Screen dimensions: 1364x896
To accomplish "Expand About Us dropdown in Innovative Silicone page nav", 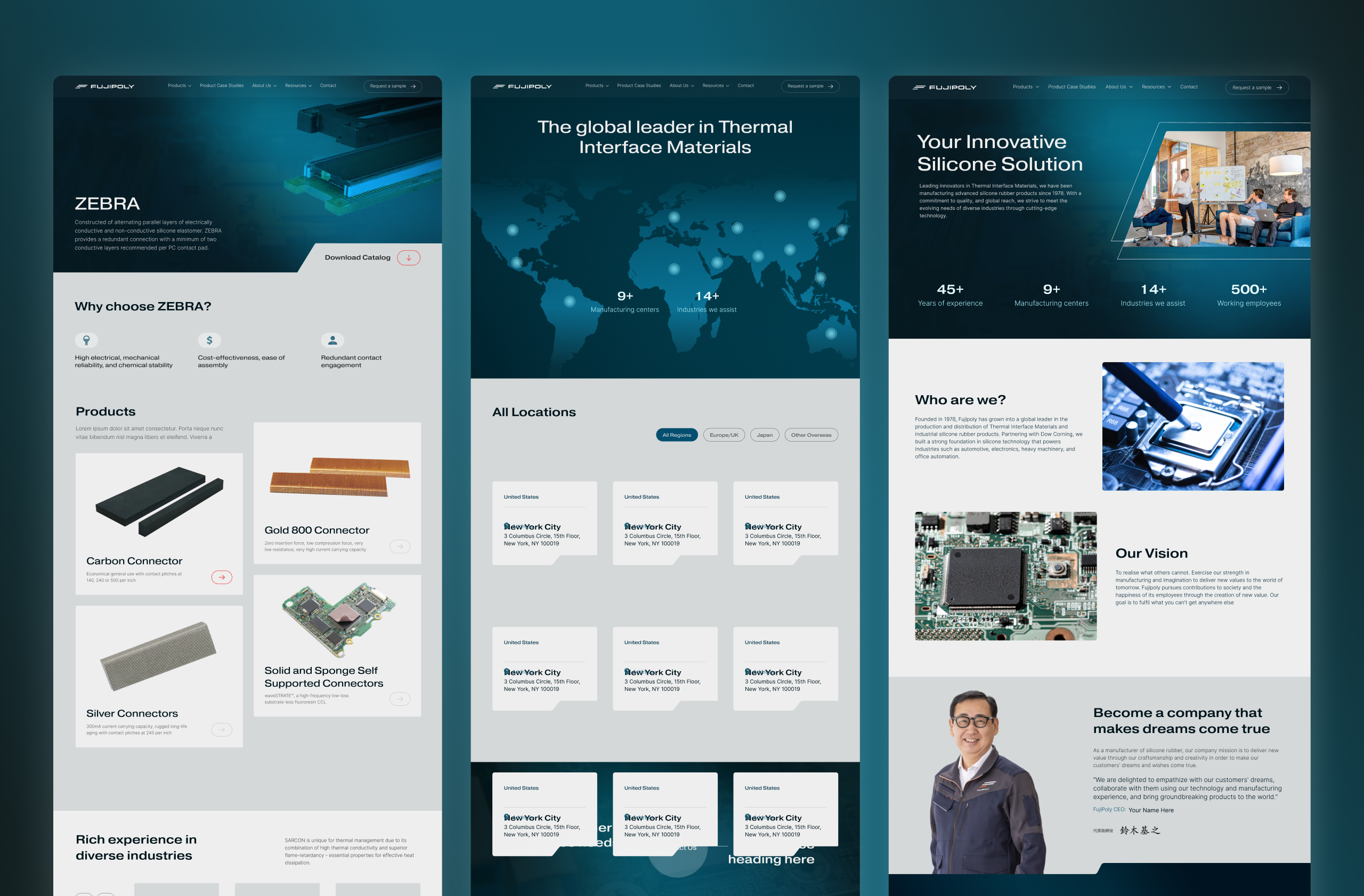I will (x=1119, y=87).
